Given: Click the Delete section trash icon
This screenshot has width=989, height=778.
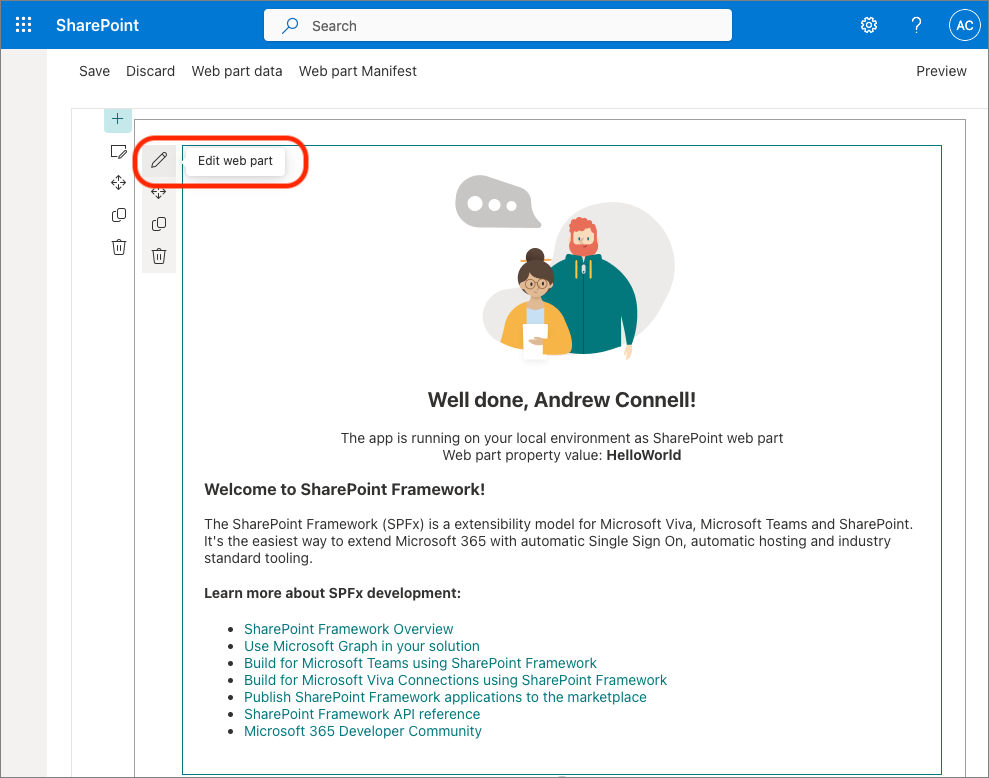Looking at the screenshot, I should point(119,247).
